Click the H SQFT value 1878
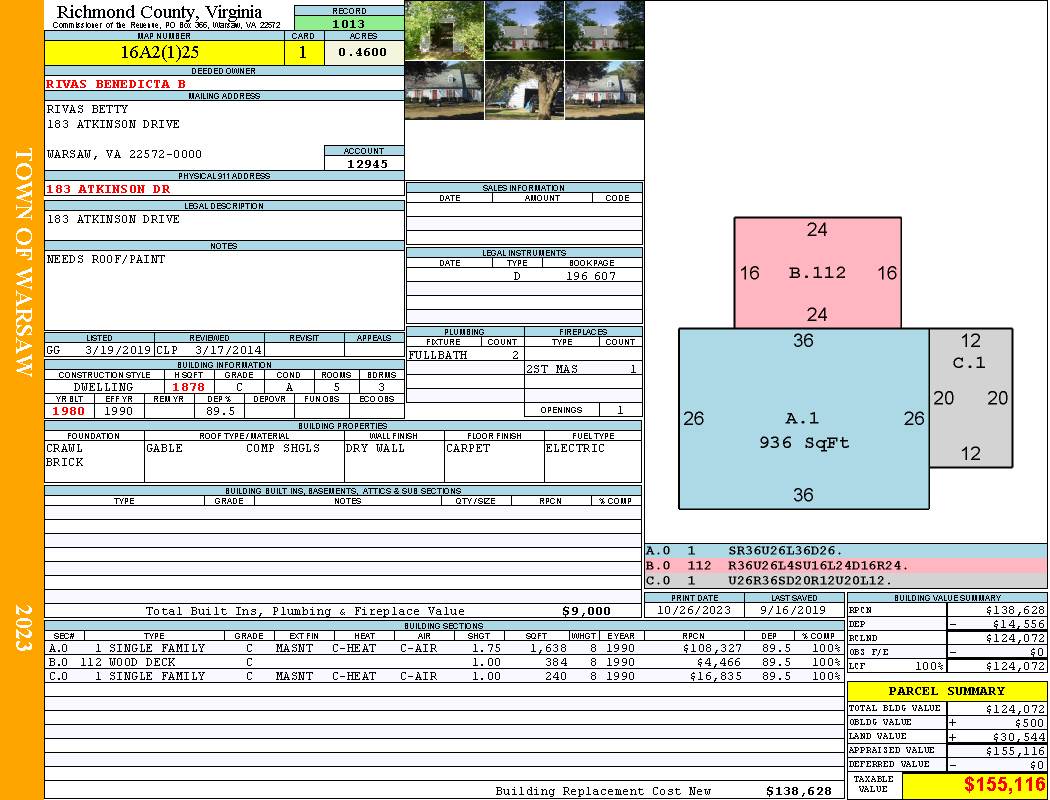The width and height of the screenshot is (1050, 800). [188, 387]
